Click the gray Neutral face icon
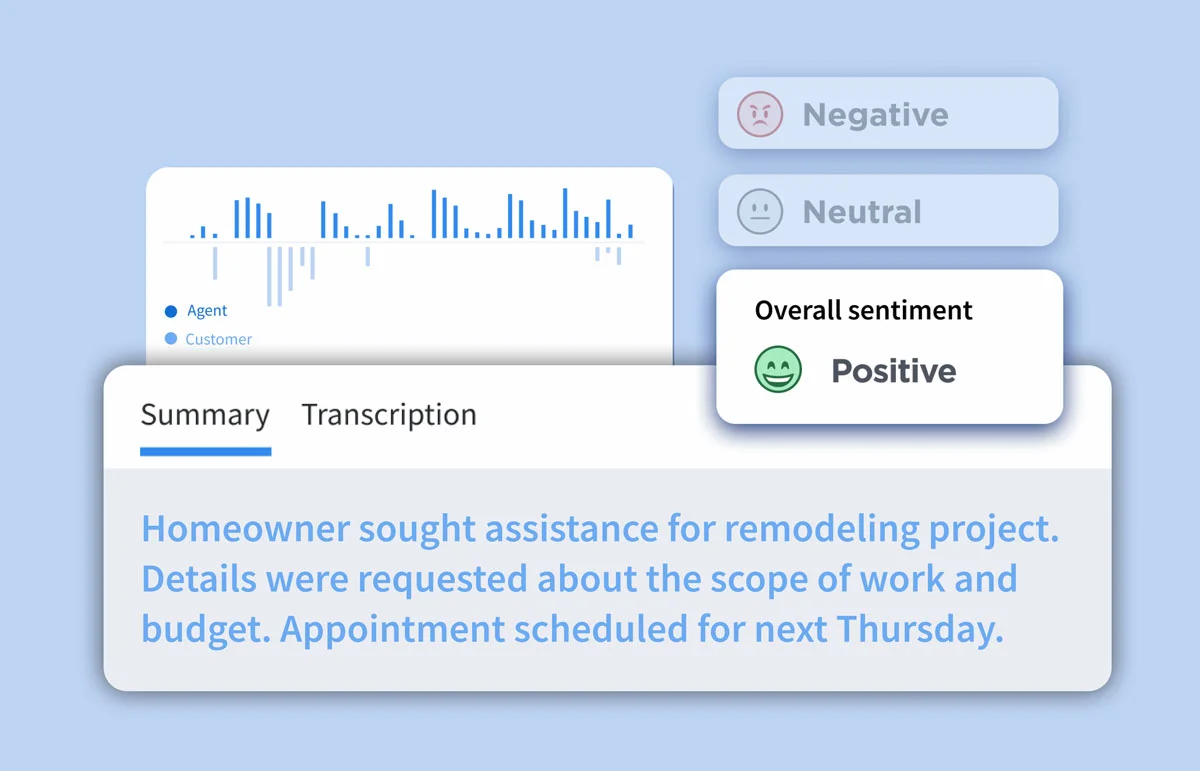This screenshot has height=771, width=1200. [759, 211]
